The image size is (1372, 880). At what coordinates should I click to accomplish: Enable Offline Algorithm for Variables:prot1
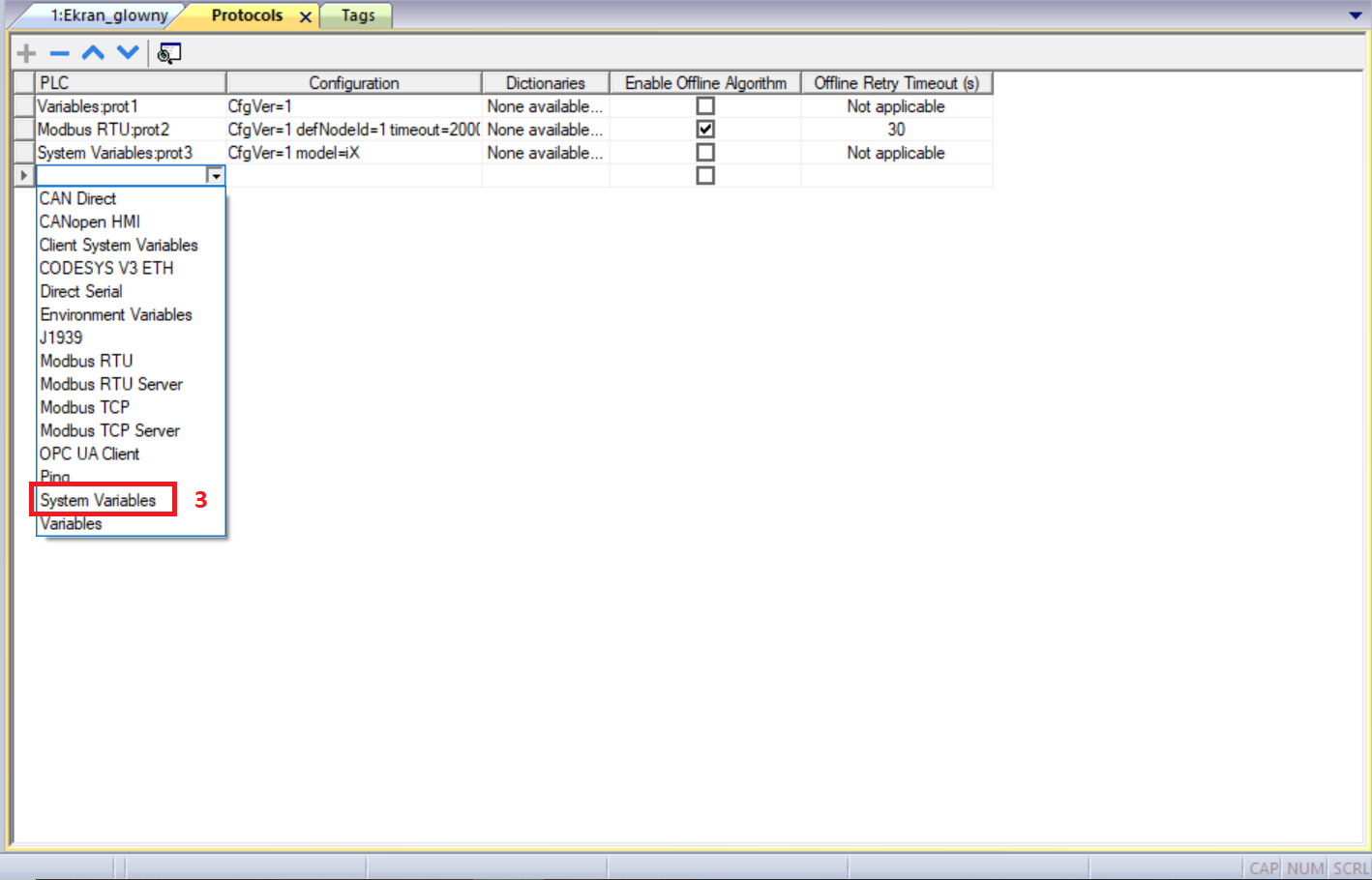pos(705,106)
